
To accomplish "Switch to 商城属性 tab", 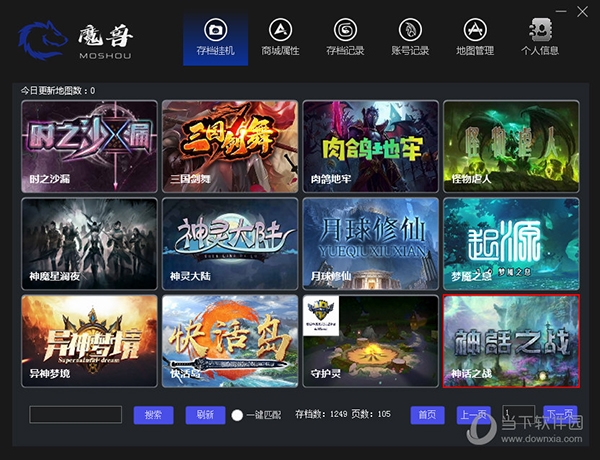I will [x=280, y=40].
